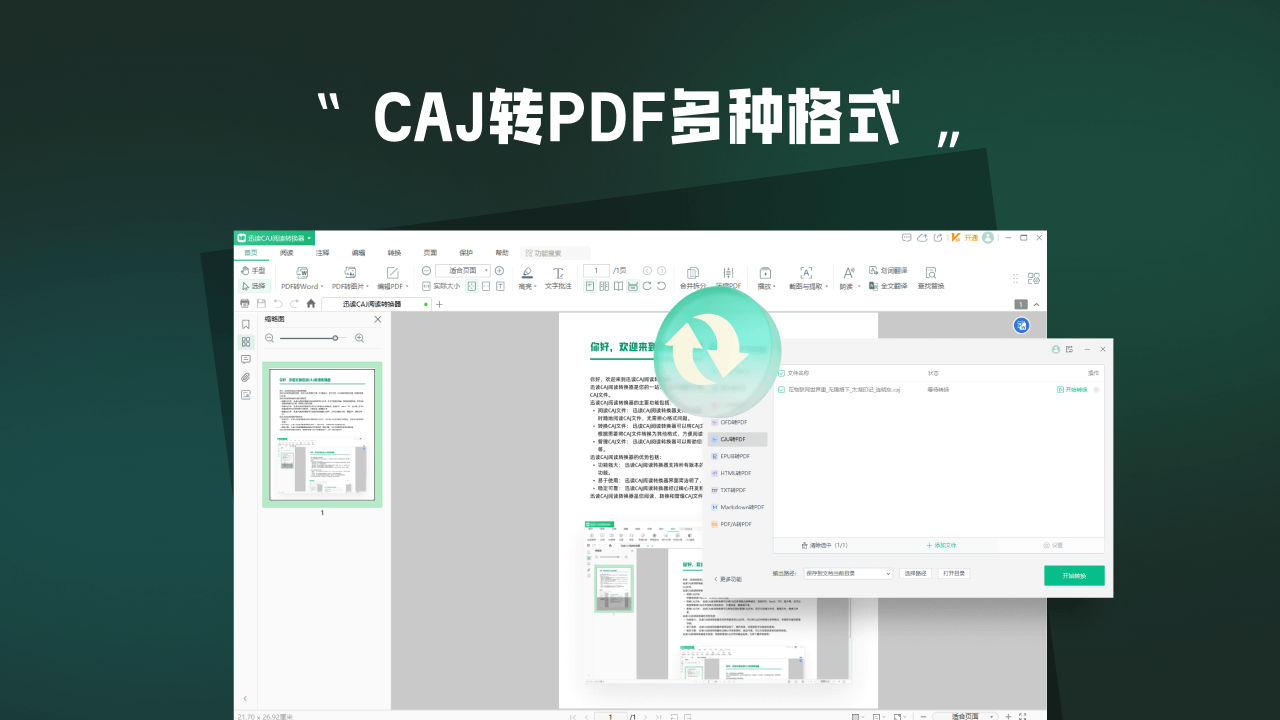The image size is (1280, 720).
Task: Switch to the 注释 ribbon tab
Action: pos(323,253)
